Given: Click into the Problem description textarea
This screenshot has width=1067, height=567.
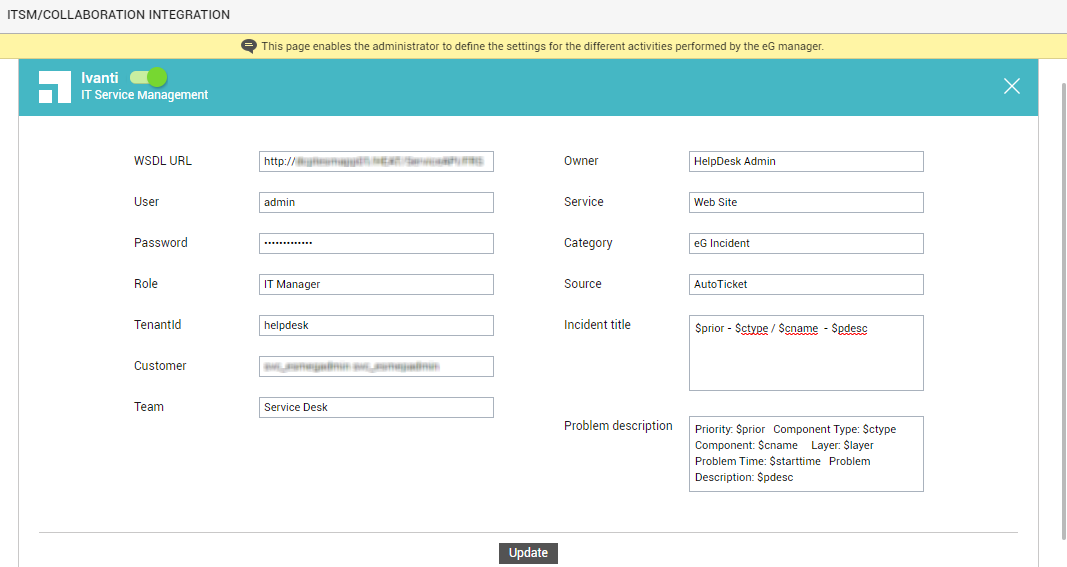Looking at the screenshot, I should coord(806,454).
